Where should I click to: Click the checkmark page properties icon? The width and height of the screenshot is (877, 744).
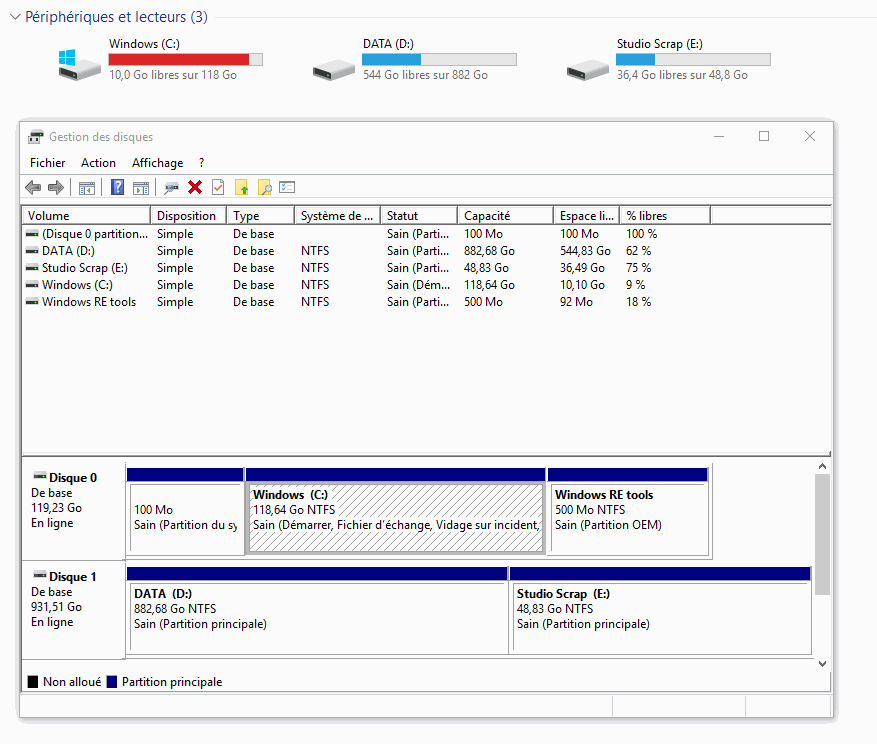pos(218,187)
